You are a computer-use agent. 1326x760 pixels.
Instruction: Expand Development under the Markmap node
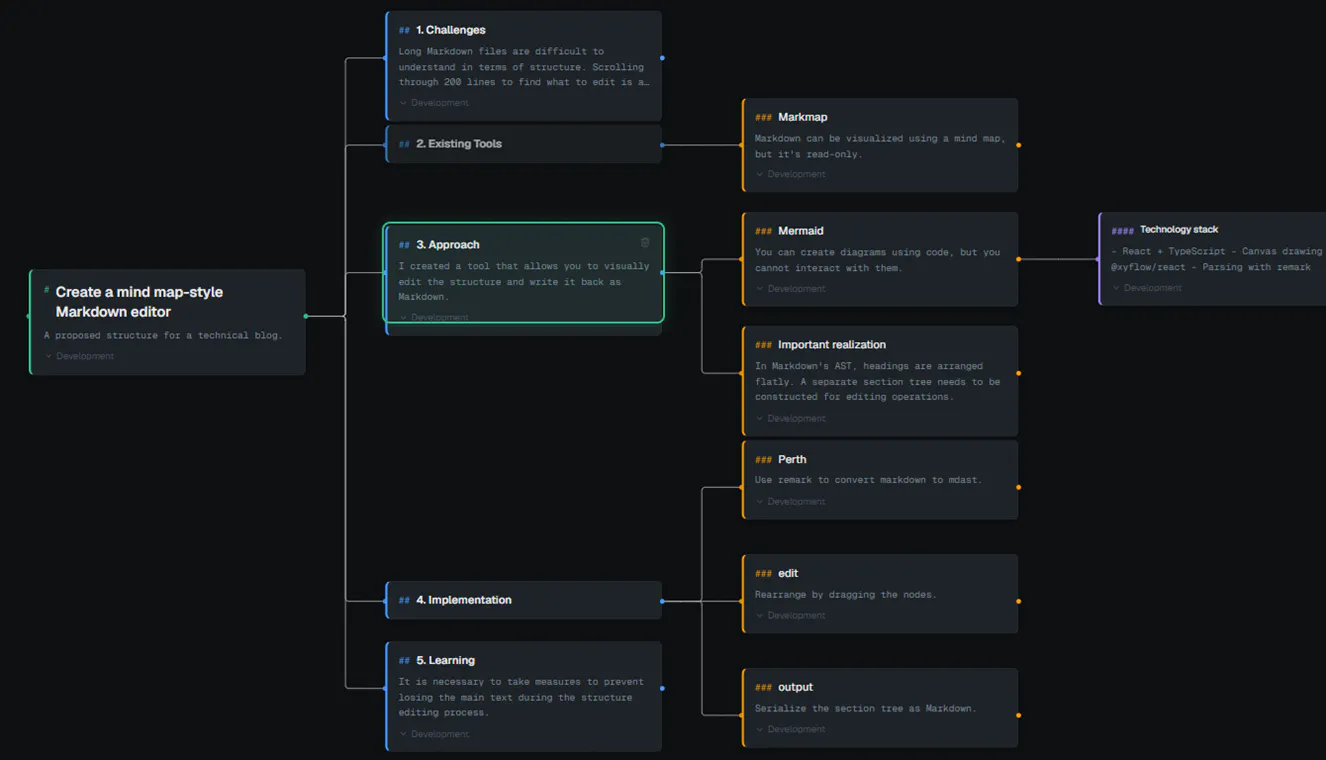pyautogui.click(x=791, y=174)
